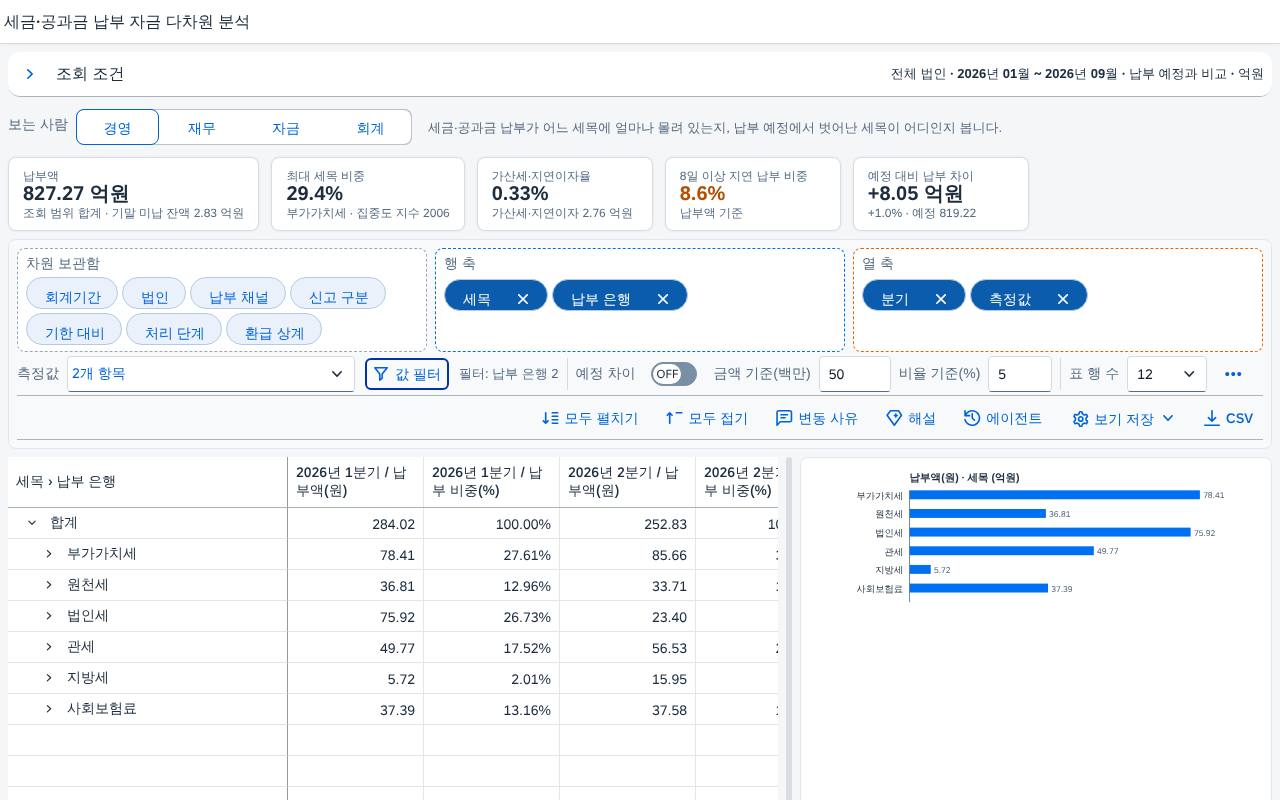Toggle the 예정 차이 OFF switch
The width and height of the screenshot is (1280, 800).
coord(674,374)
